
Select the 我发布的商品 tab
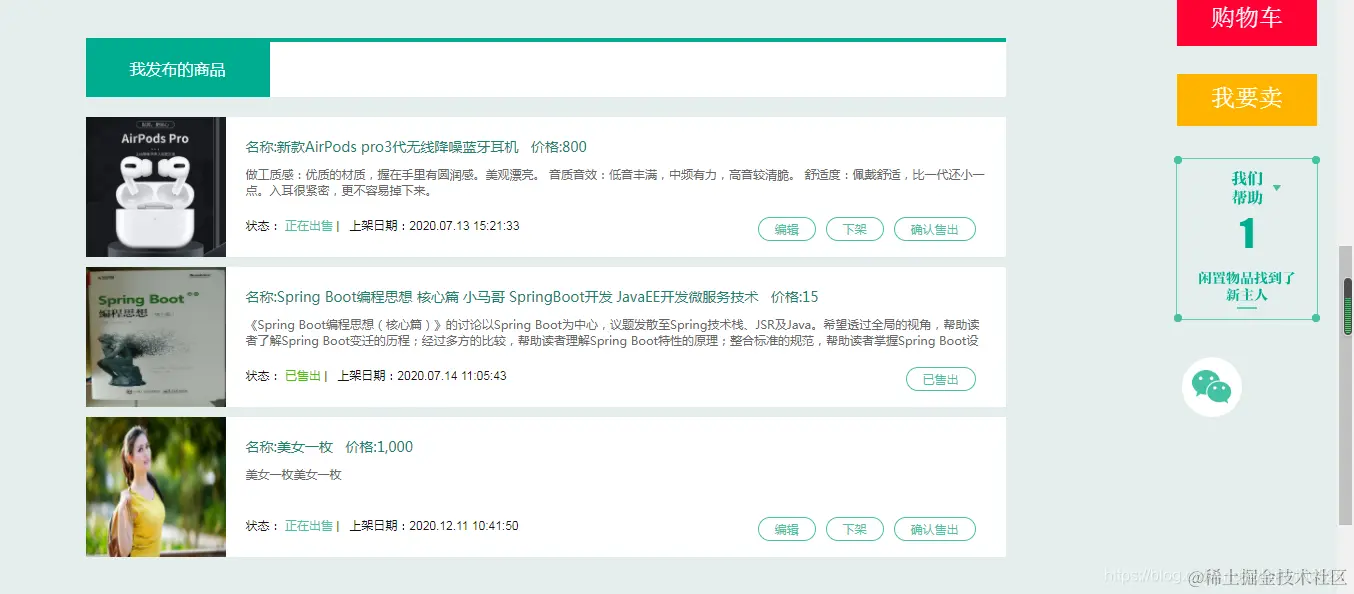coord(178,70)
